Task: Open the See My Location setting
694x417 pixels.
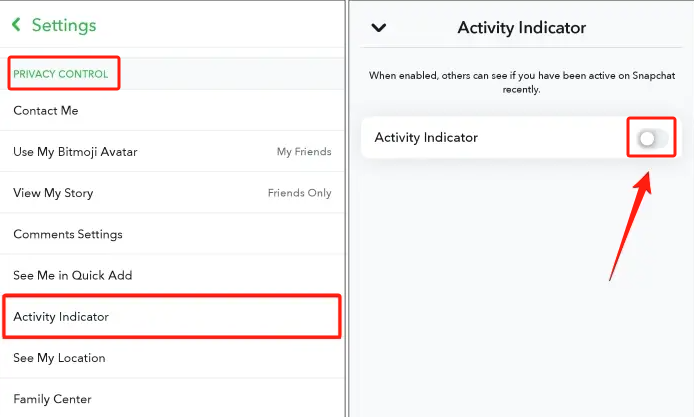Action: (59, 358)
